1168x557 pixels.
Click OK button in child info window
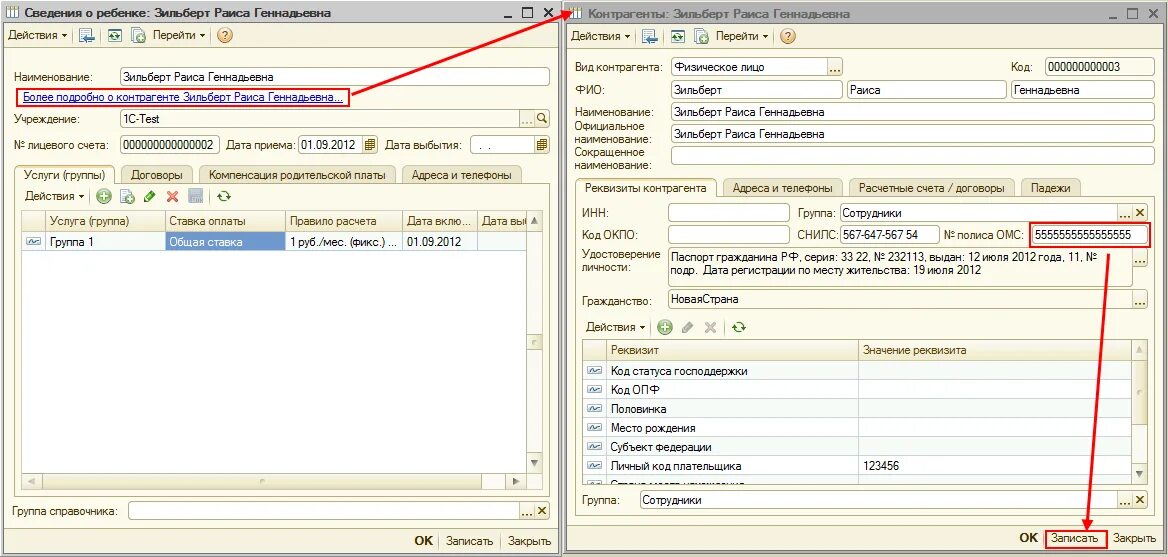click(423, 541)
